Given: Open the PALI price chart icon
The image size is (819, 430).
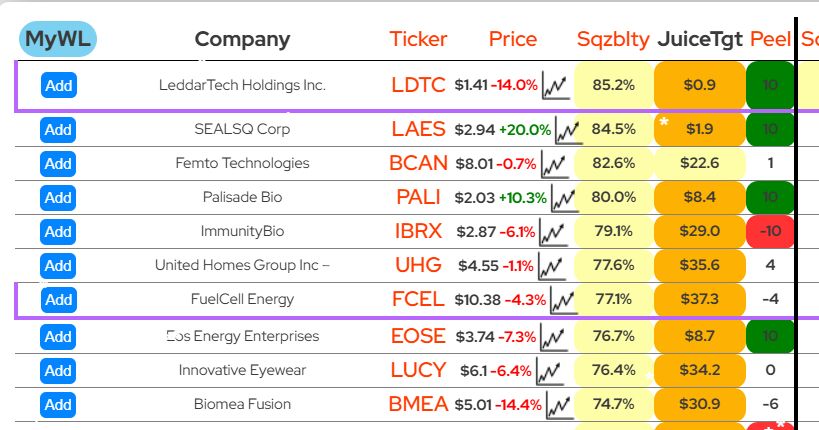Looking at the screenshot, I should point(563,198).
